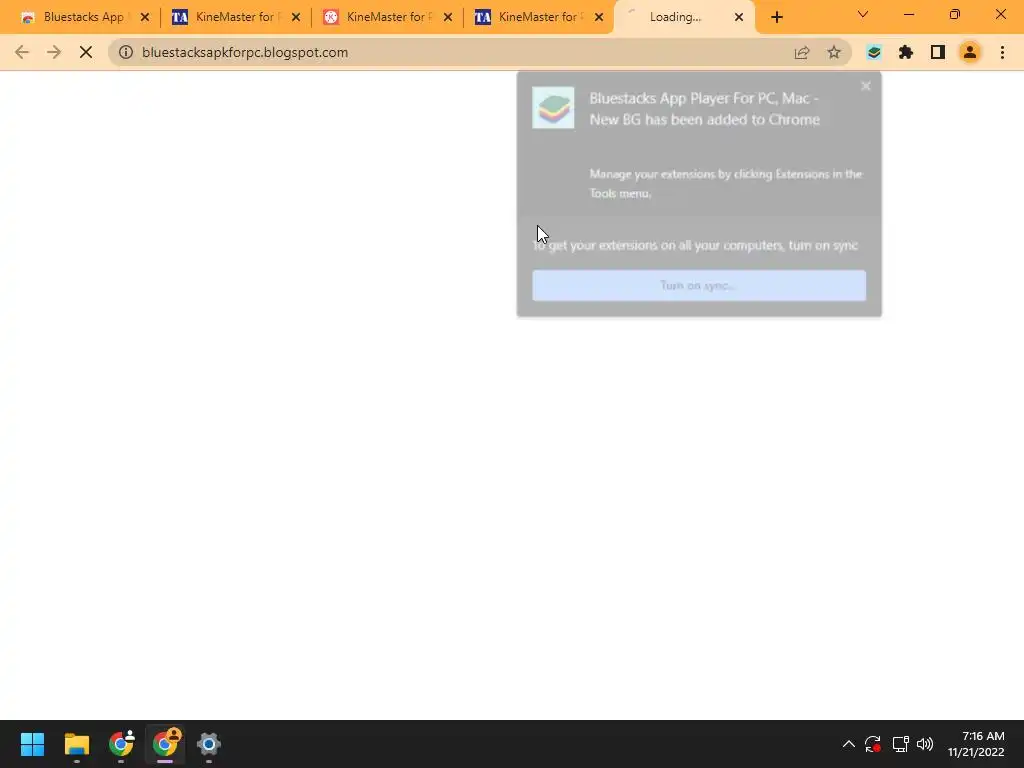Click the Turn on sync button

tap(699, 285)
